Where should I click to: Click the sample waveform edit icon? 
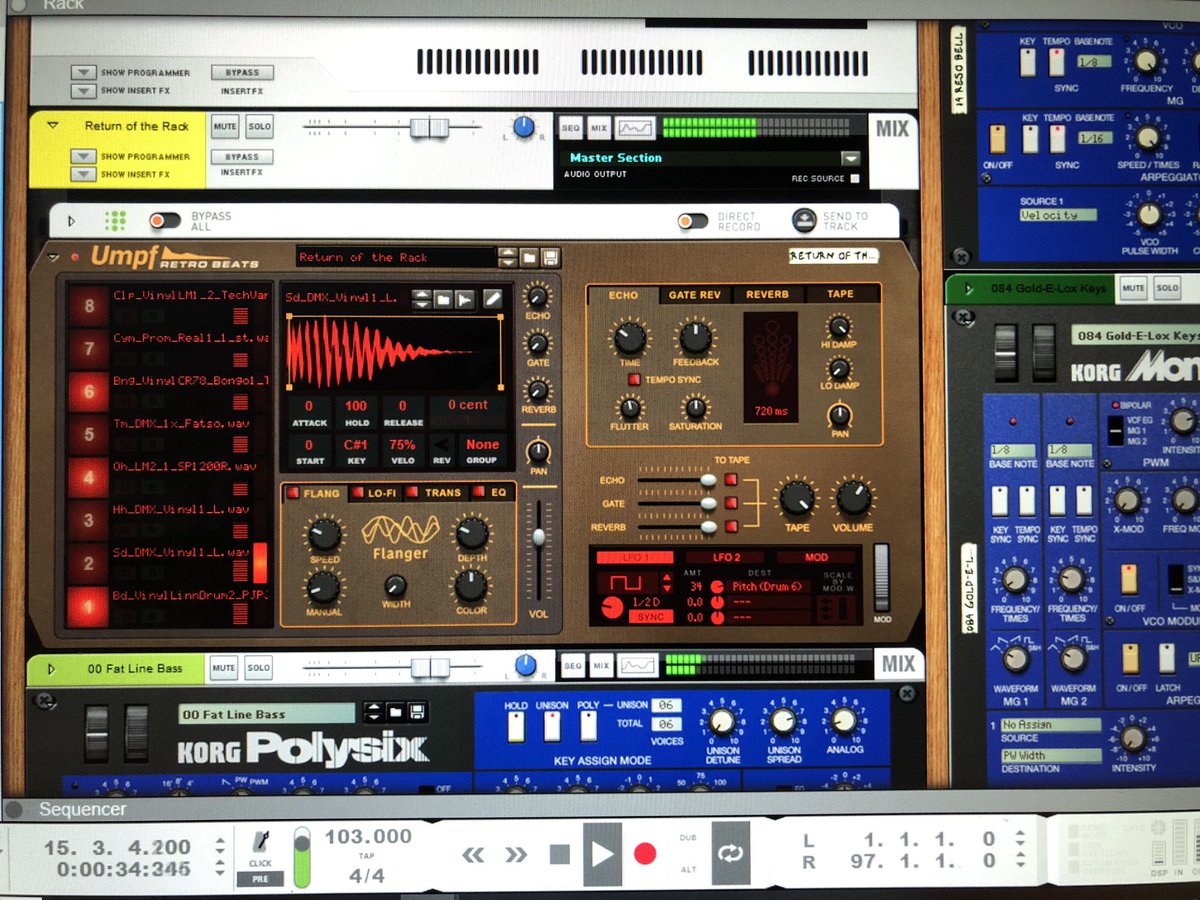point(464,298)
